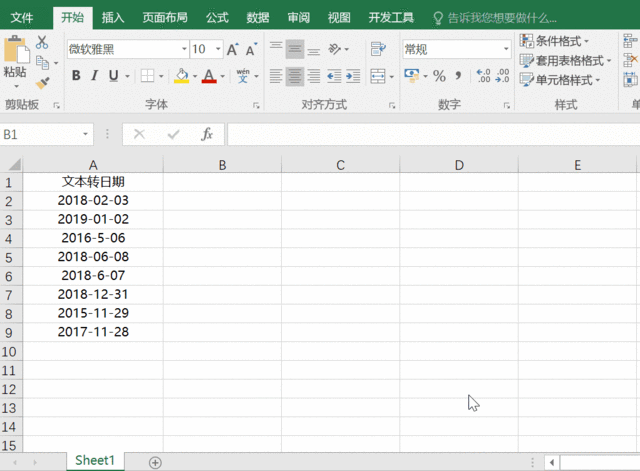Toggle Center horizontal alignment
Viewport: 640px width, 471px height.
tap(295, 76)
